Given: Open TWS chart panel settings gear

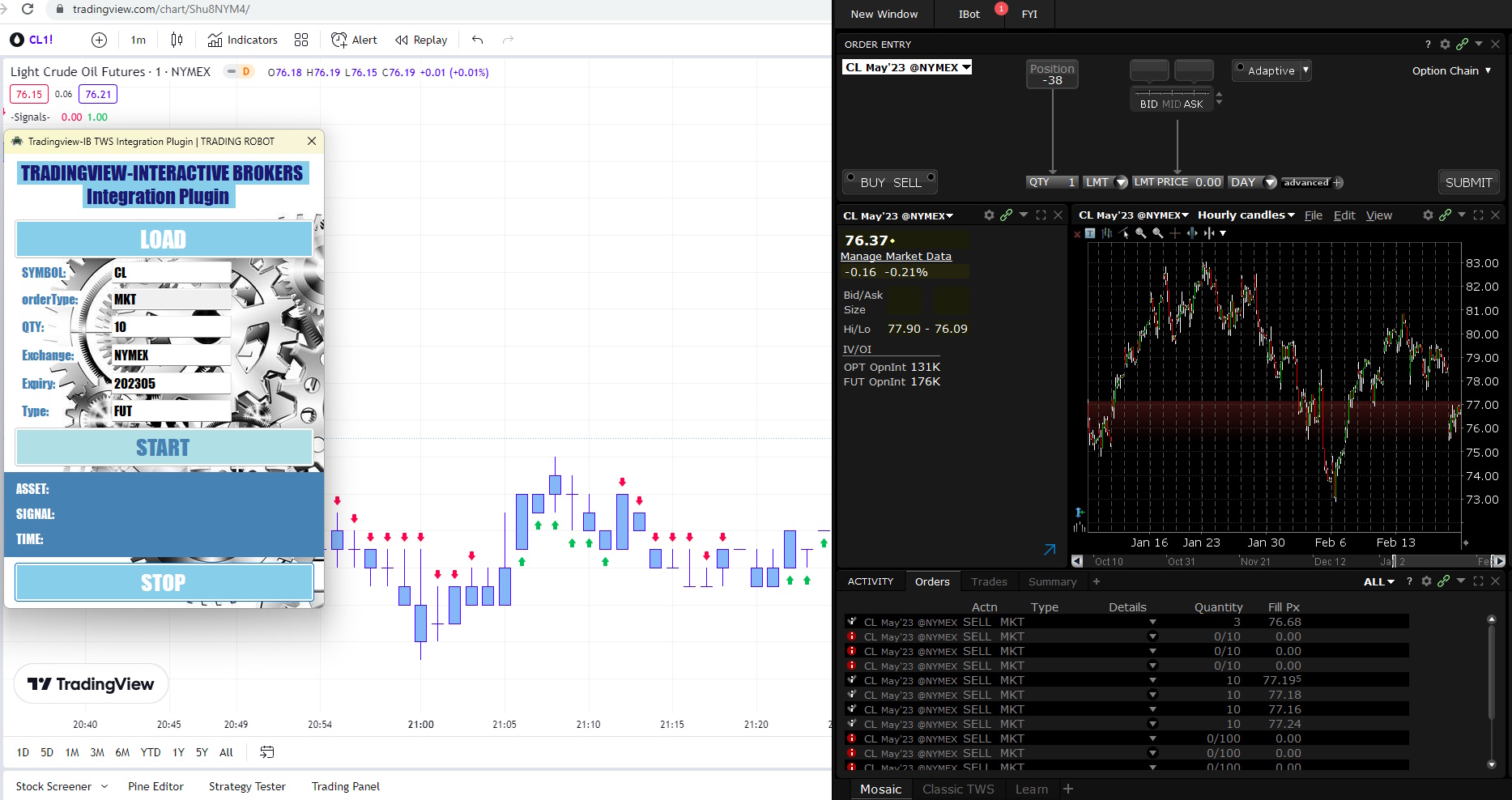Looking at the screenshot, I should (1428, 215).
